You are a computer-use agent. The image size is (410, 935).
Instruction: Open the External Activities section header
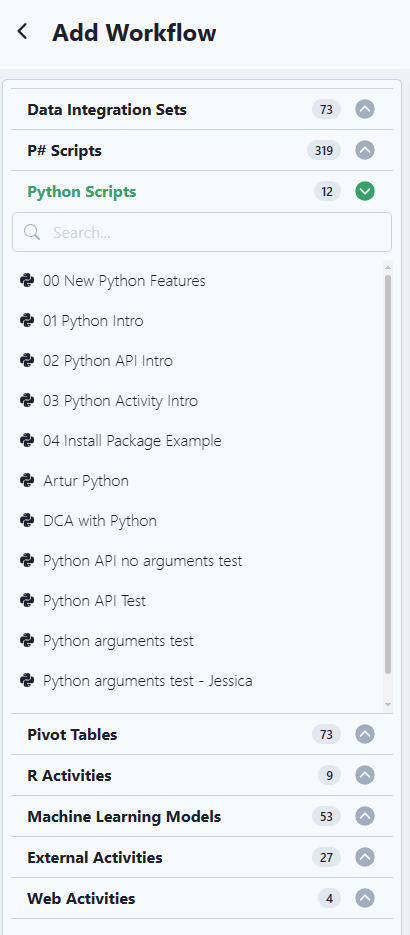coord(202,857)
